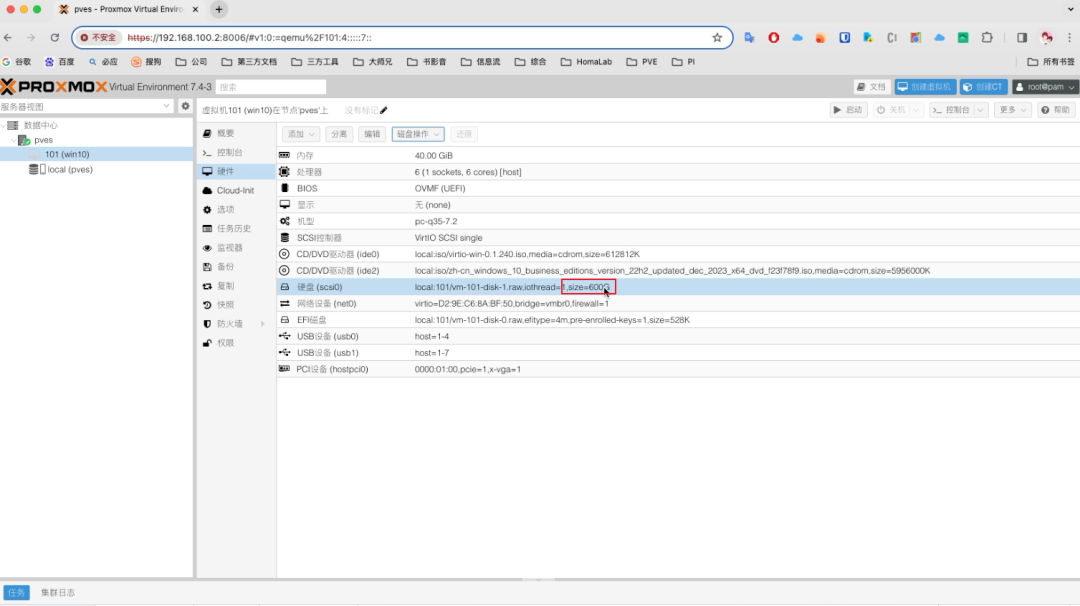Open the 更多 dropdown menu
Image resolution: width=1080 pixels, height=606 pixels.
(x=1012, y=110)
